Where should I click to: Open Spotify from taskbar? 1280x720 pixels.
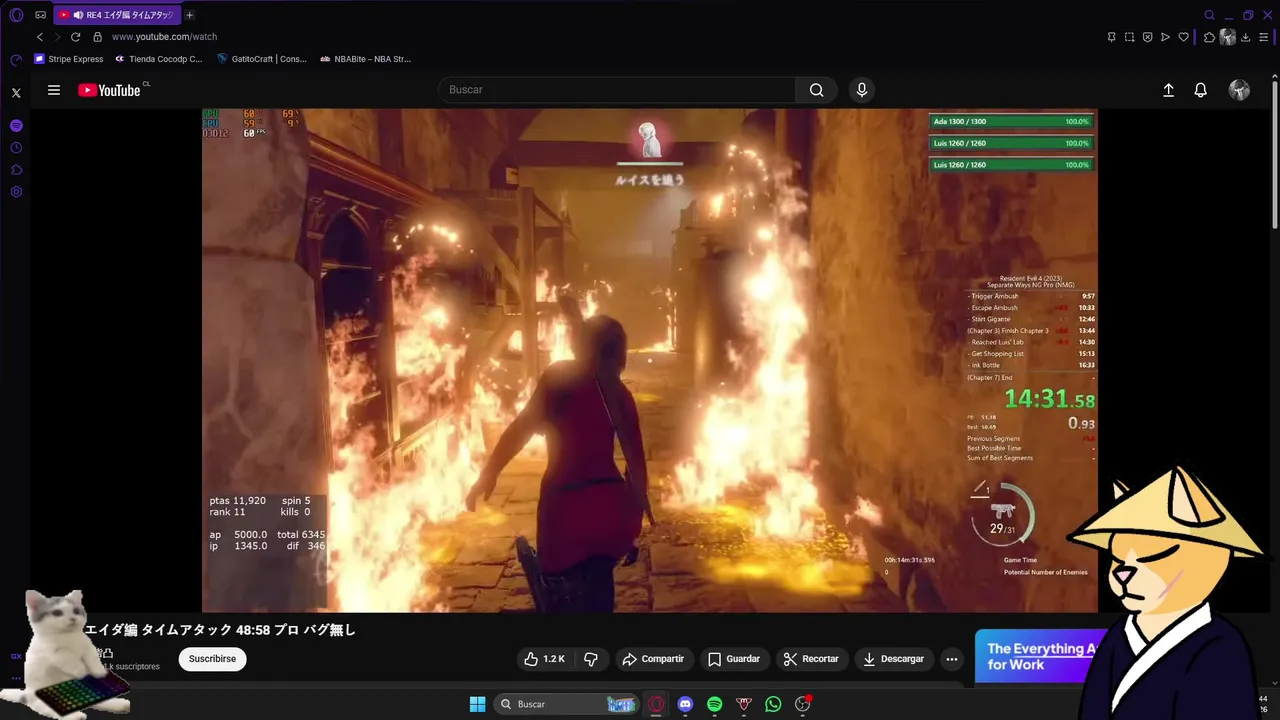tap(714, 704)
